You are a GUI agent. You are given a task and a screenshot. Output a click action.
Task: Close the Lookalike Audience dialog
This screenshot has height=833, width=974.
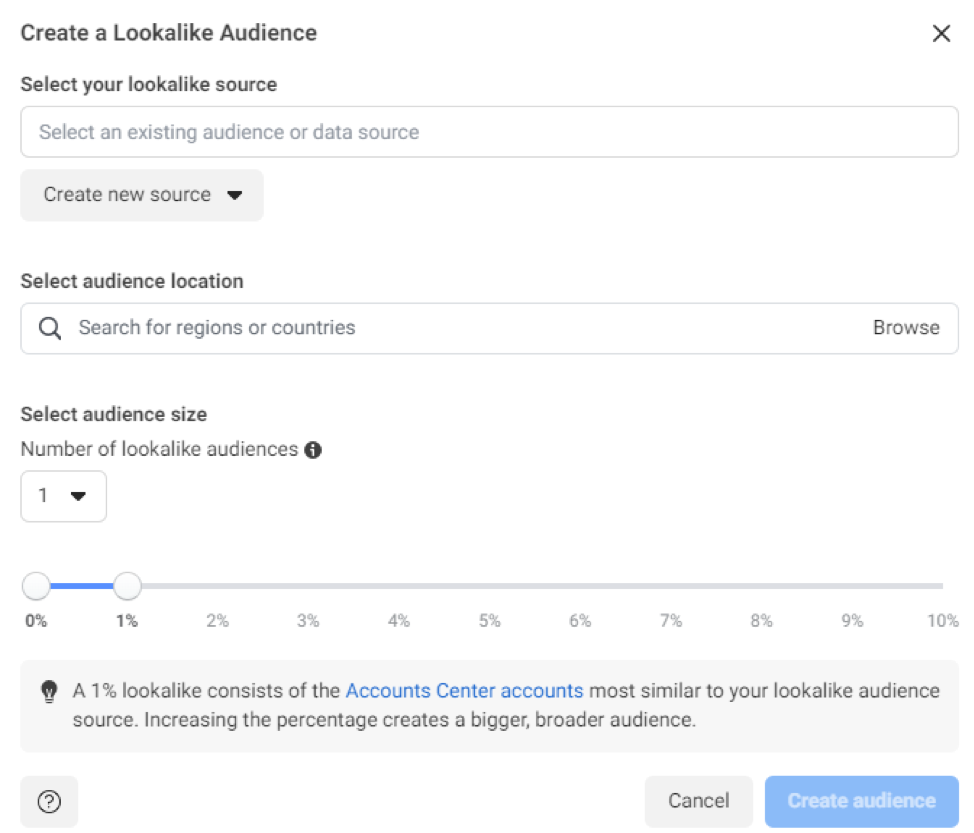coord(941,33)
